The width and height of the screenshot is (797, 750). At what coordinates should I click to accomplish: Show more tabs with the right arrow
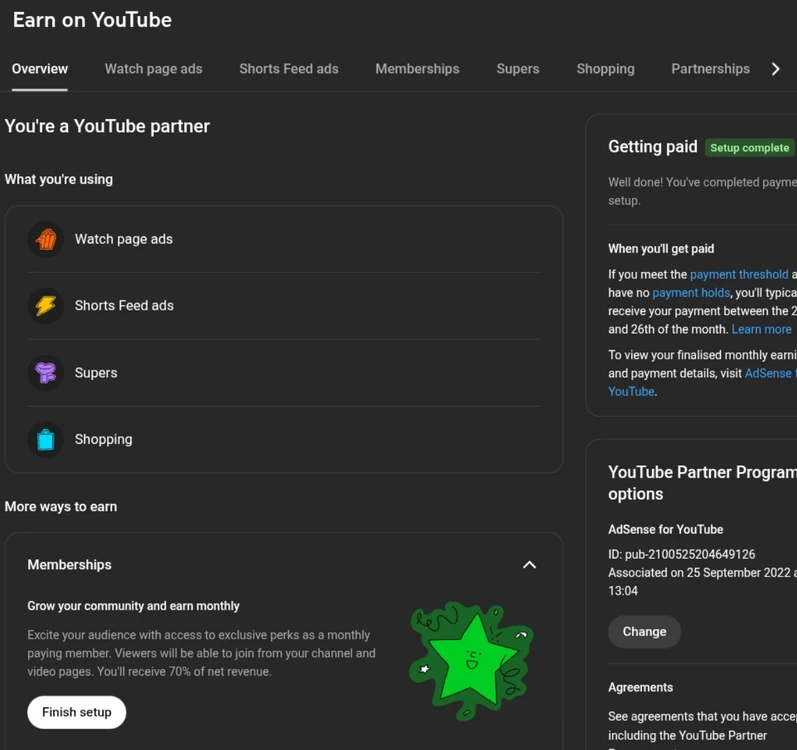pyautogui.click(x=775, y=69)
